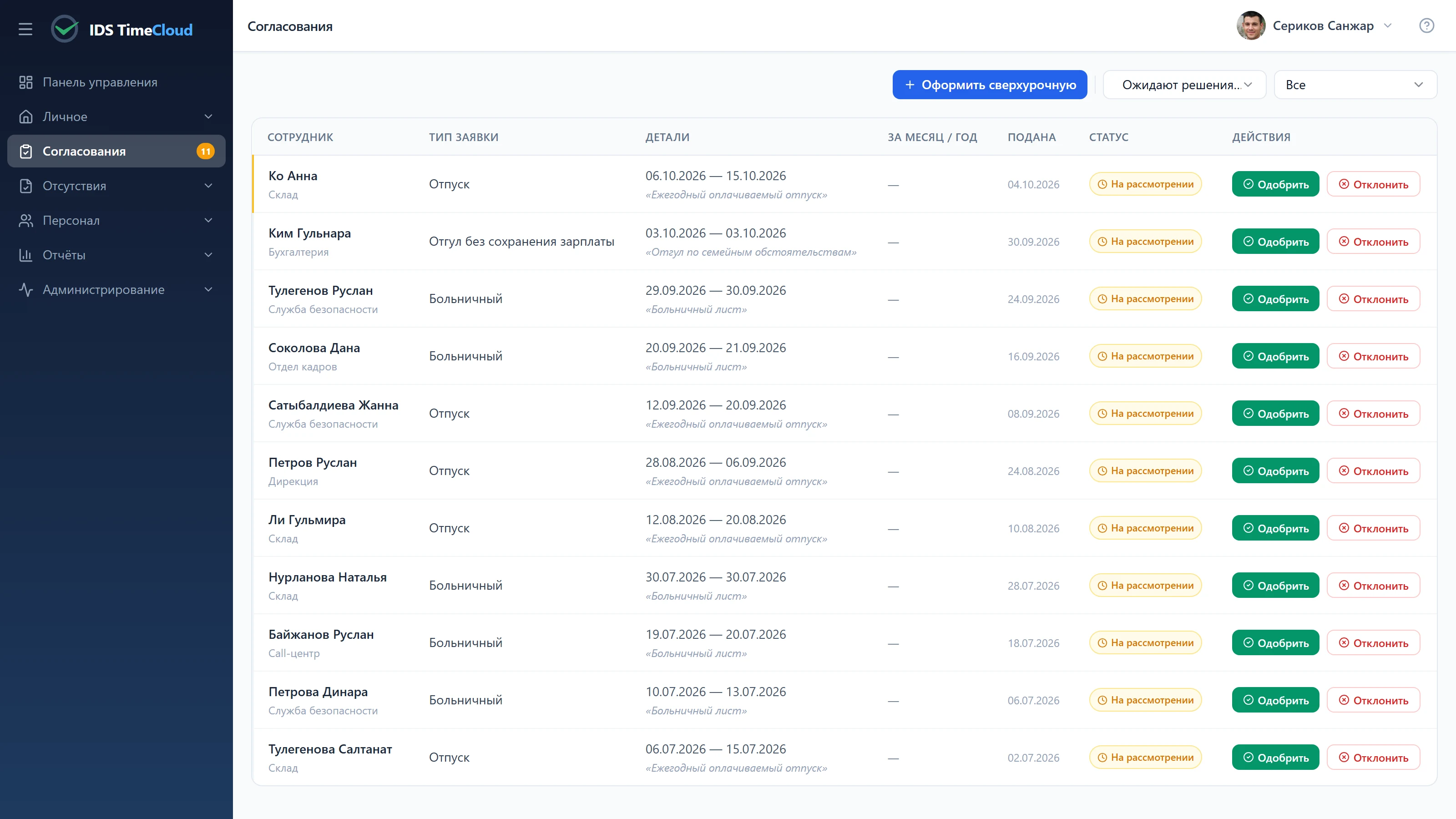Click the IDS TimeCloud logo checkmark icon
The width and height of the screenshot is (1456, 819).
65,30
